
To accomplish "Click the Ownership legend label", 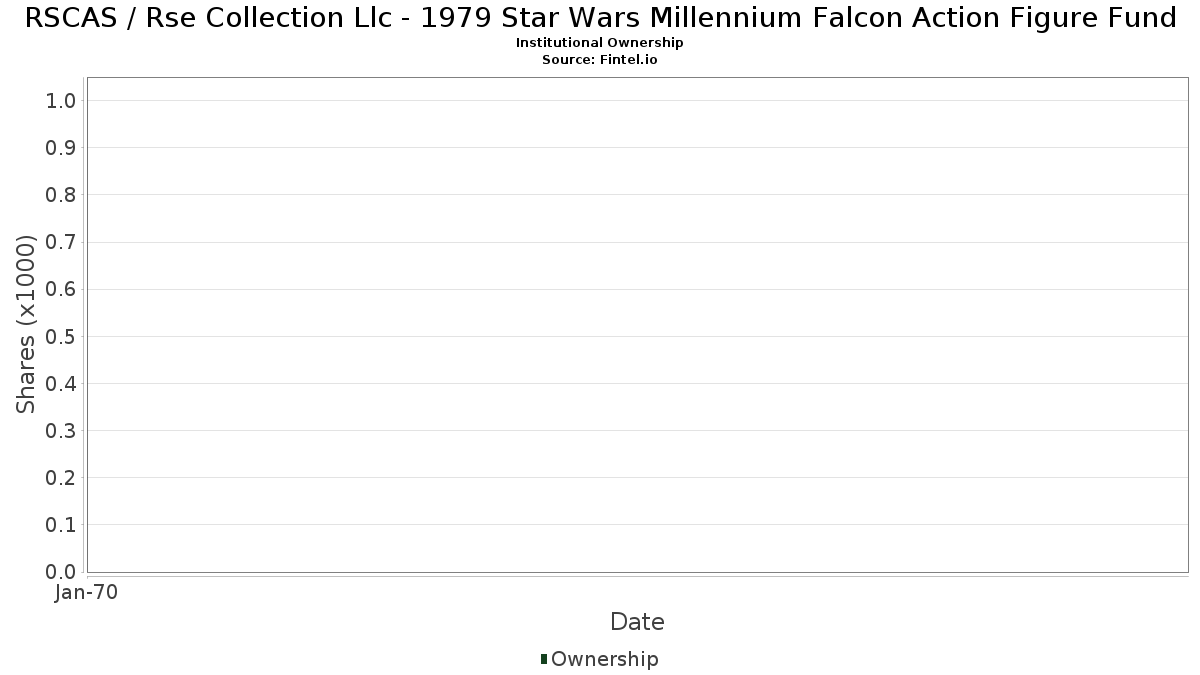I will [x=604, y=659].
